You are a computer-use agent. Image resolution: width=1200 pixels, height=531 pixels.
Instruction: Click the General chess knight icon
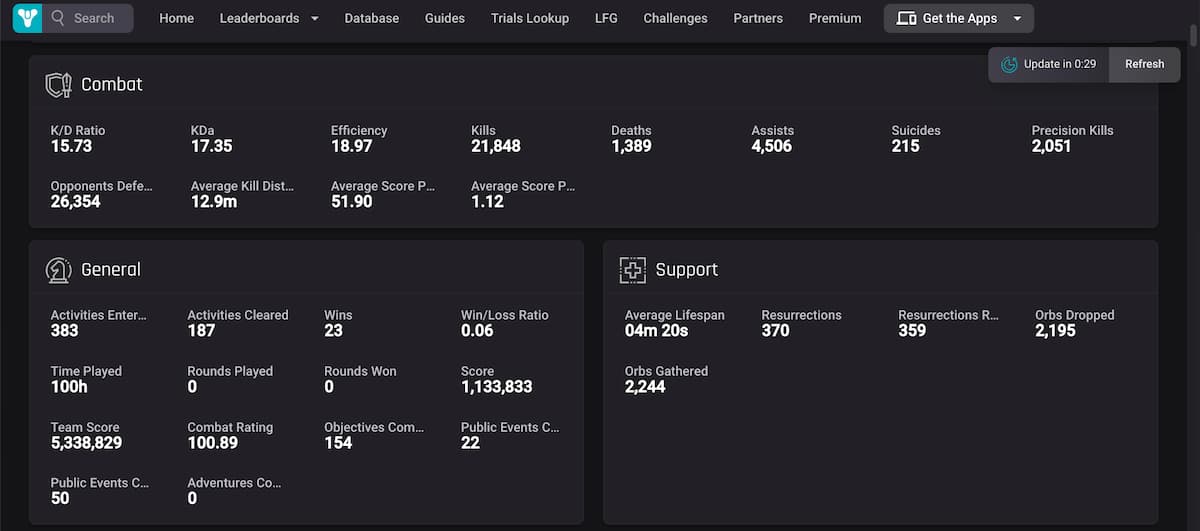click(x=59, y=270)
